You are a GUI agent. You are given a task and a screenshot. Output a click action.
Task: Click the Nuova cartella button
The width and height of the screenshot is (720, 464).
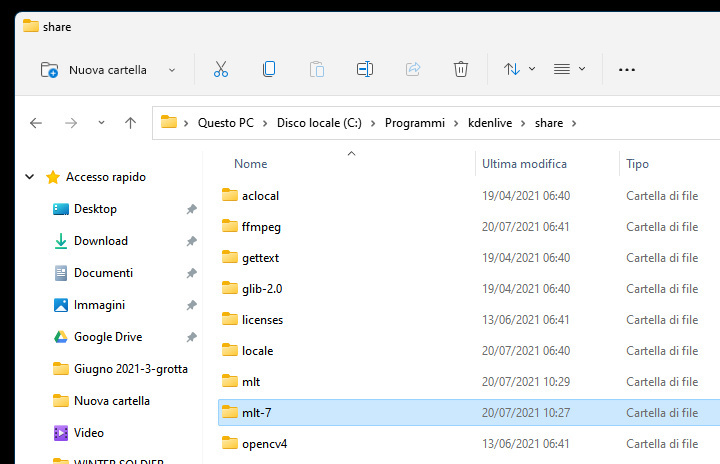94,70
